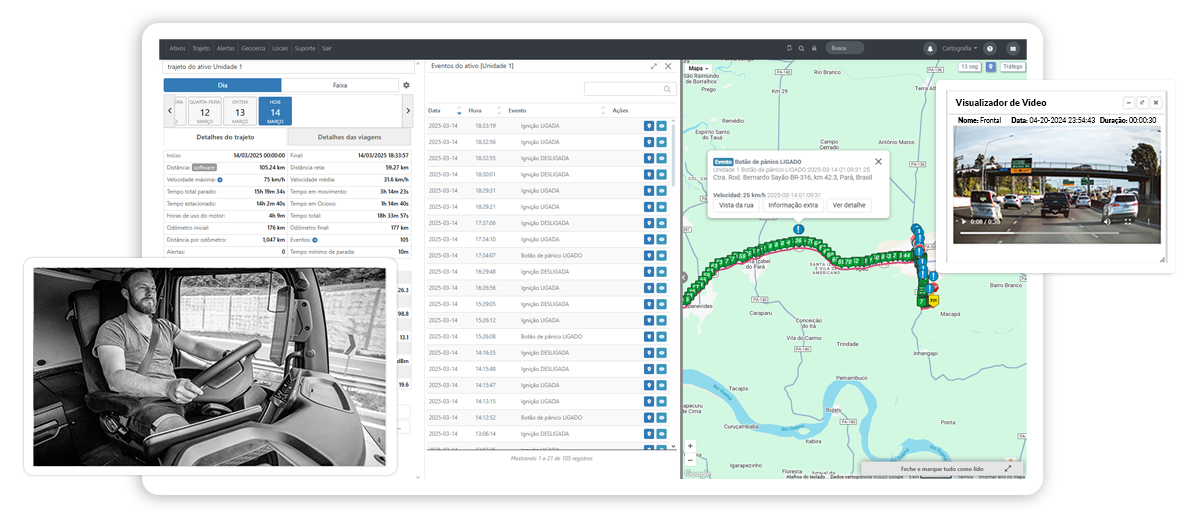View details eye for the 16:29:48 event
This screenshot has height=518, width=1200.
[x=662, y=271]
